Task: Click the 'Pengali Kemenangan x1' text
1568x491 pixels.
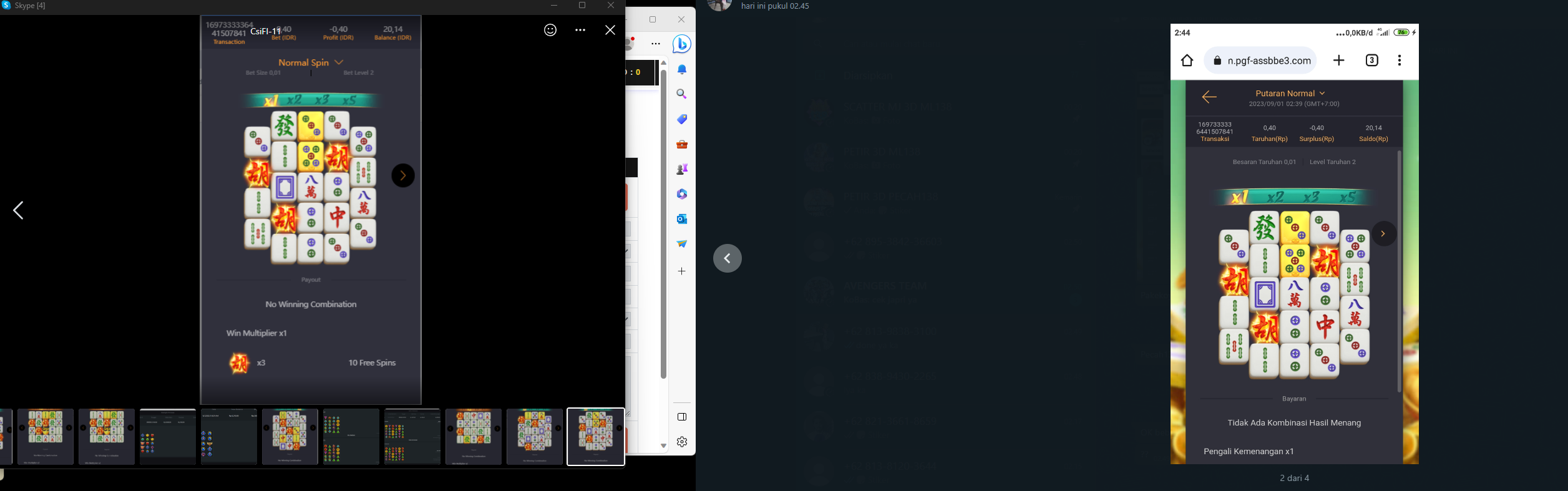Action: tap(1249, 452)
